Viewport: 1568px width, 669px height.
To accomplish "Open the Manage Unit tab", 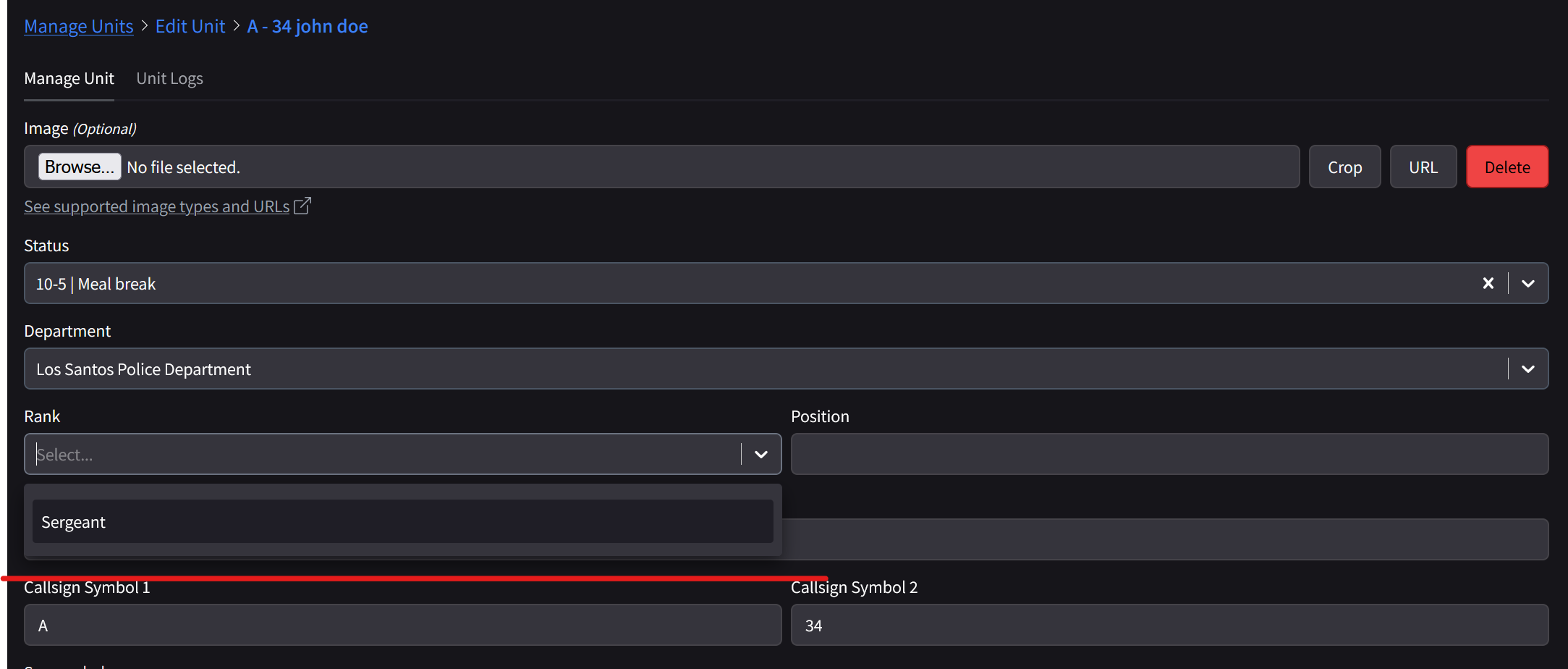I will [69, 78].
